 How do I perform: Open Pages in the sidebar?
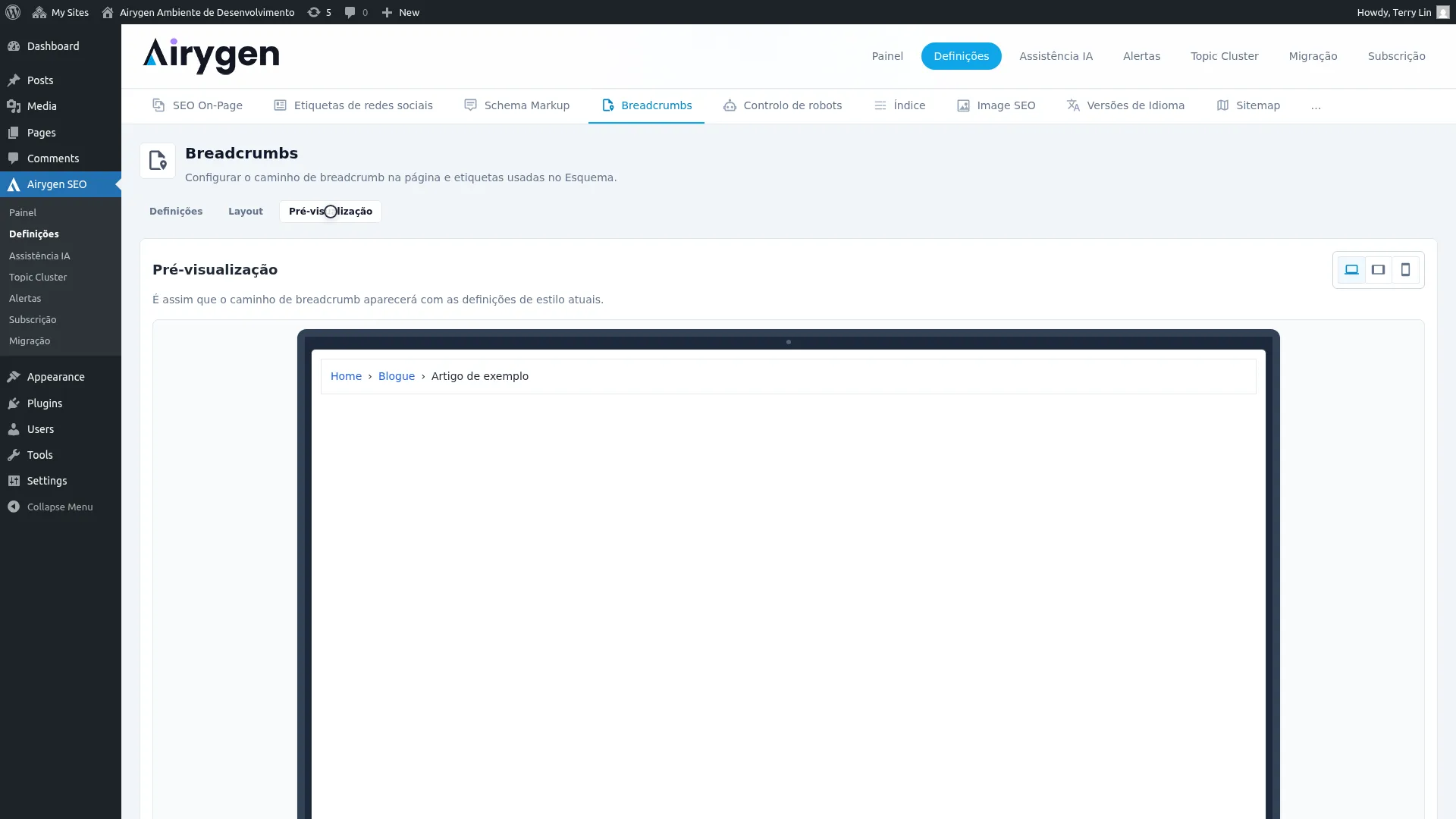61,133
